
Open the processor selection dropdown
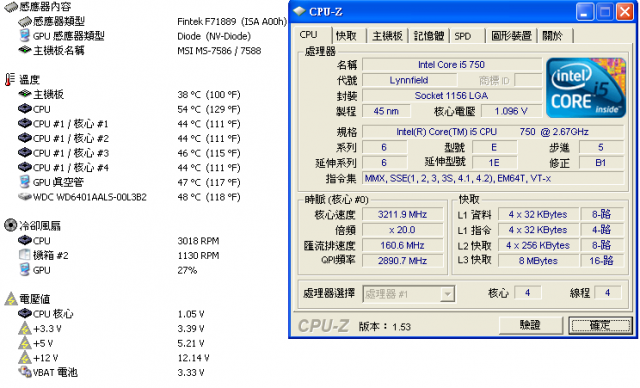(447, 294)
